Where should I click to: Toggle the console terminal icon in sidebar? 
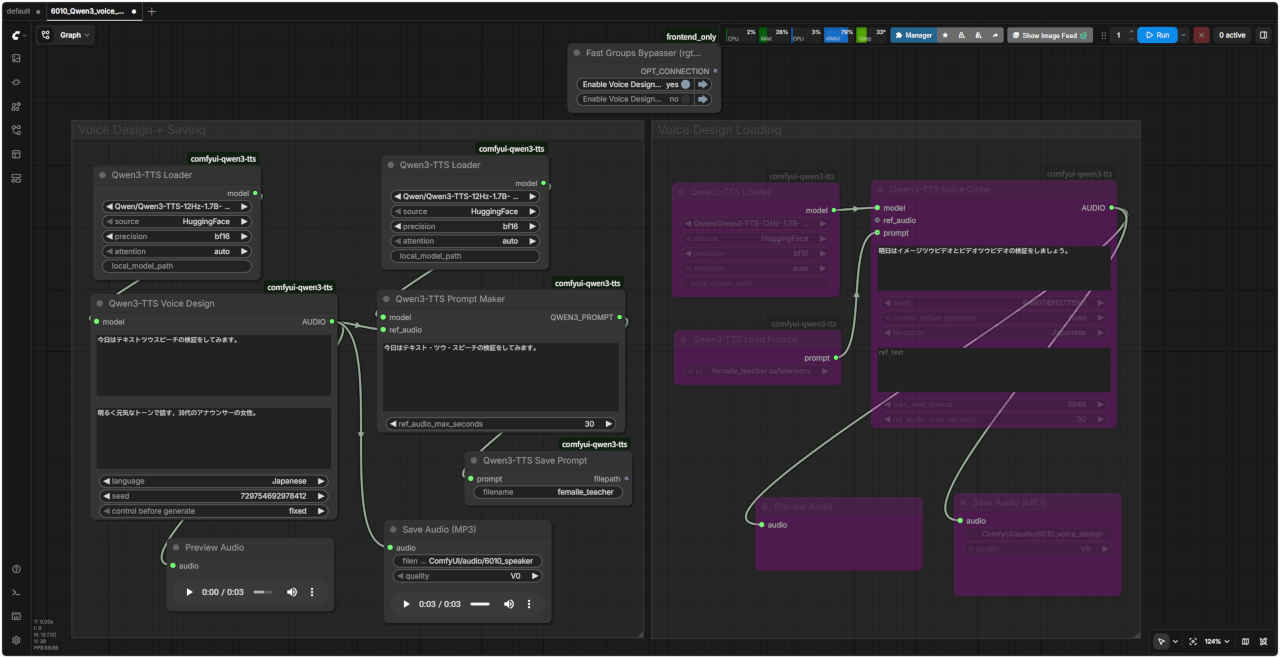(x=16, y=593)
